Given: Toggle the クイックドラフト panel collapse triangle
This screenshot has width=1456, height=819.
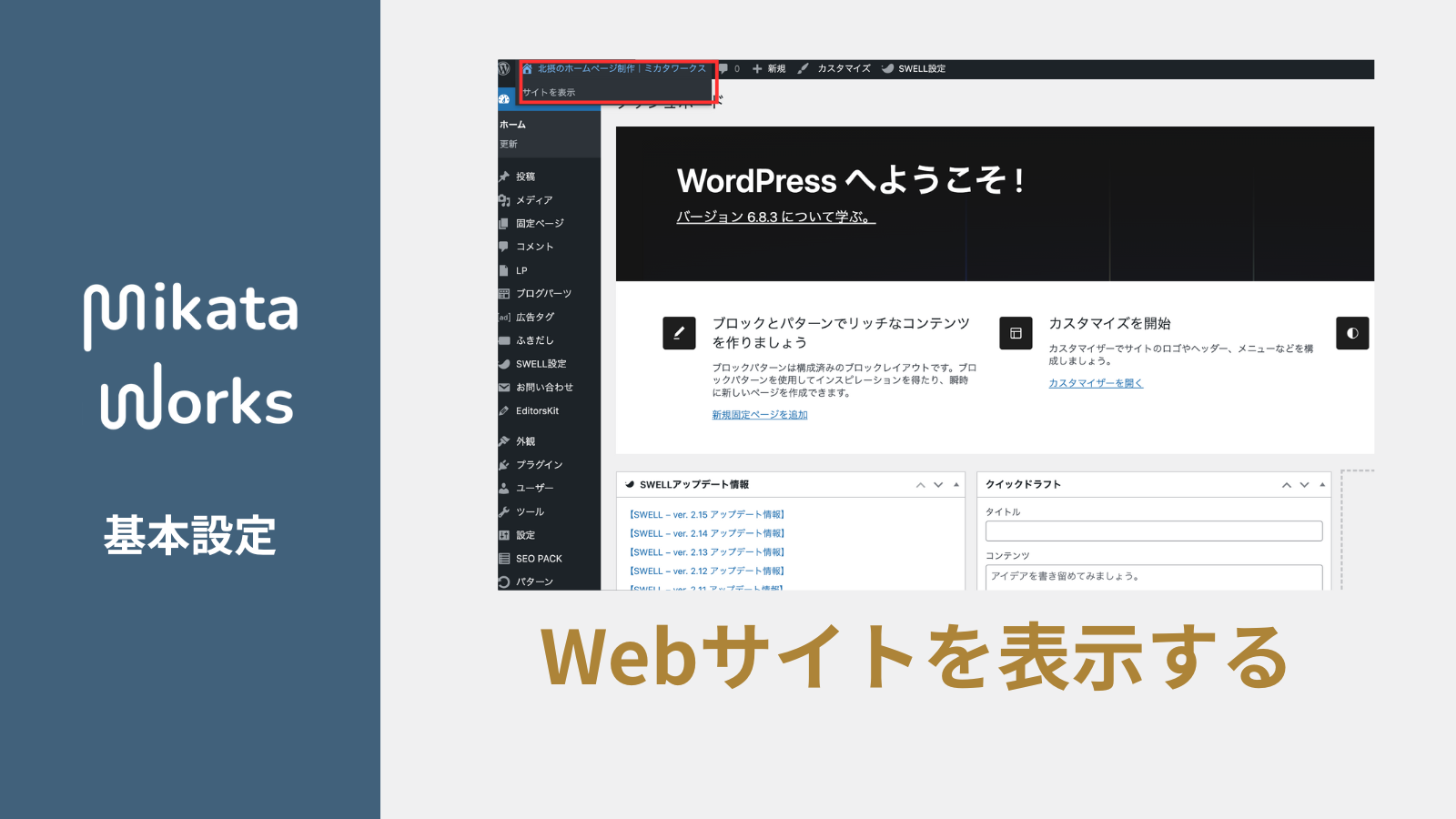Looking at the screenshot, I should 1322,485.
